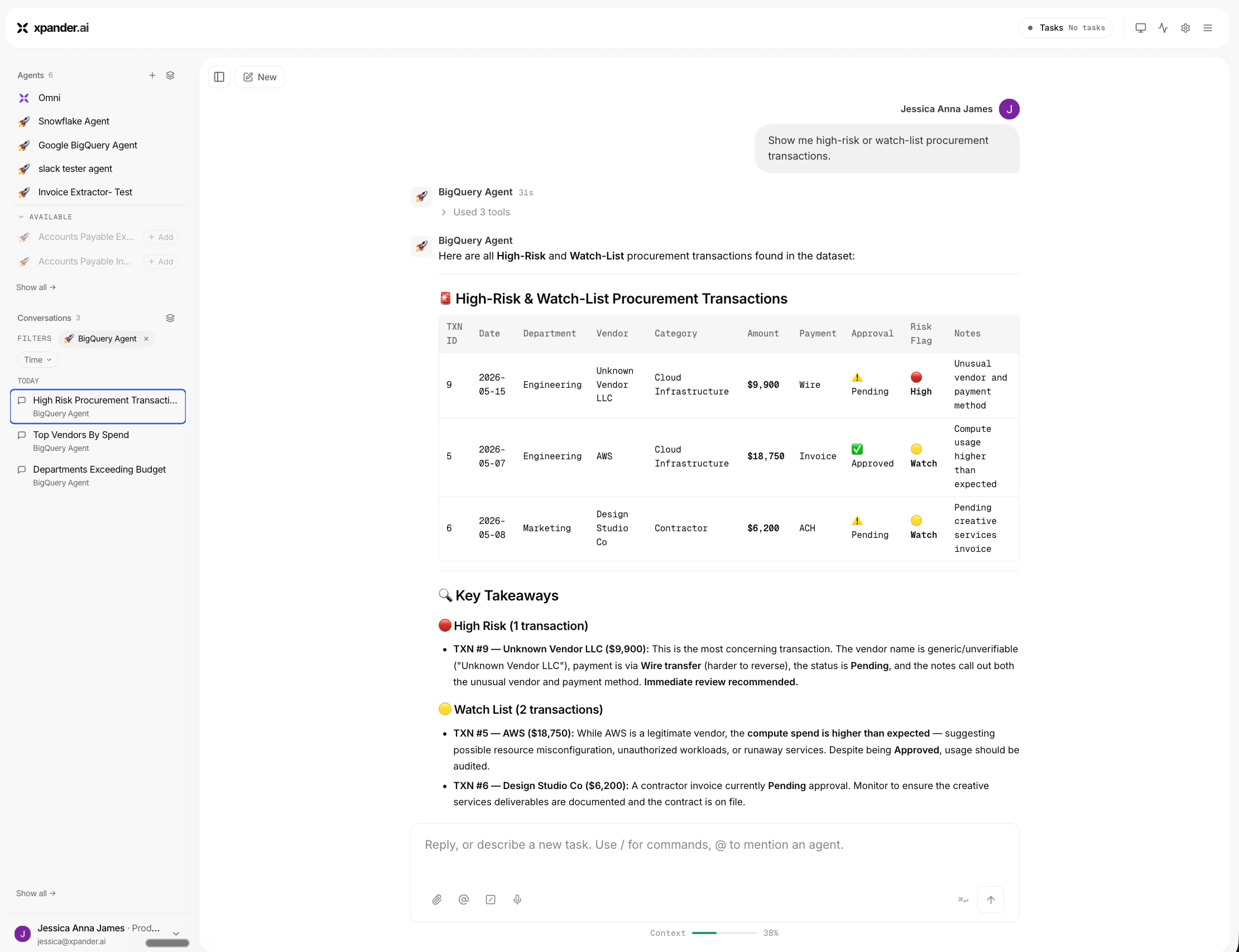
Task: Click Jessica's purple avatar in chat
Action: click(1009, 109)
